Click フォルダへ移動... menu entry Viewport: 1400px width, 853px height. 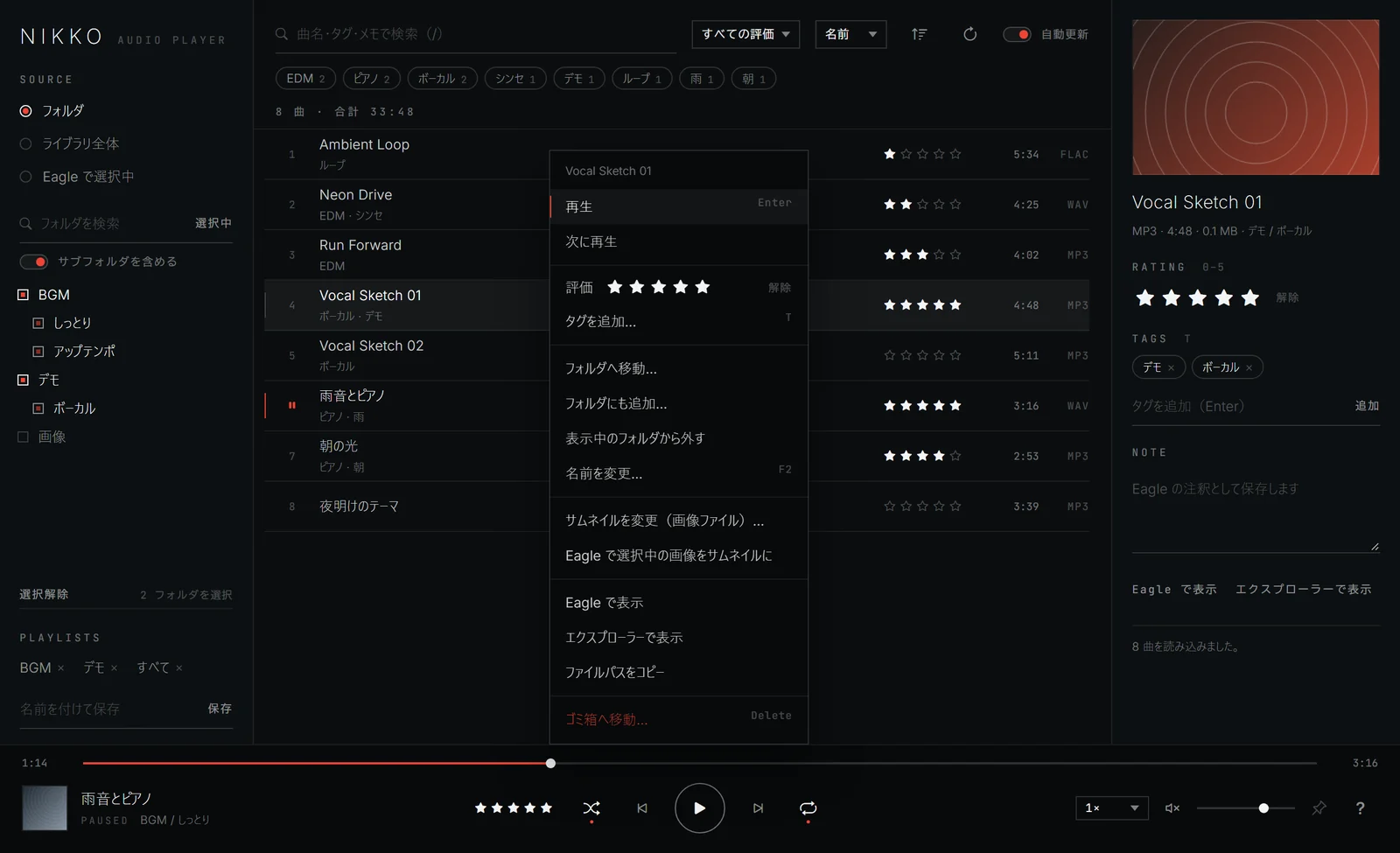pos(678,368)
